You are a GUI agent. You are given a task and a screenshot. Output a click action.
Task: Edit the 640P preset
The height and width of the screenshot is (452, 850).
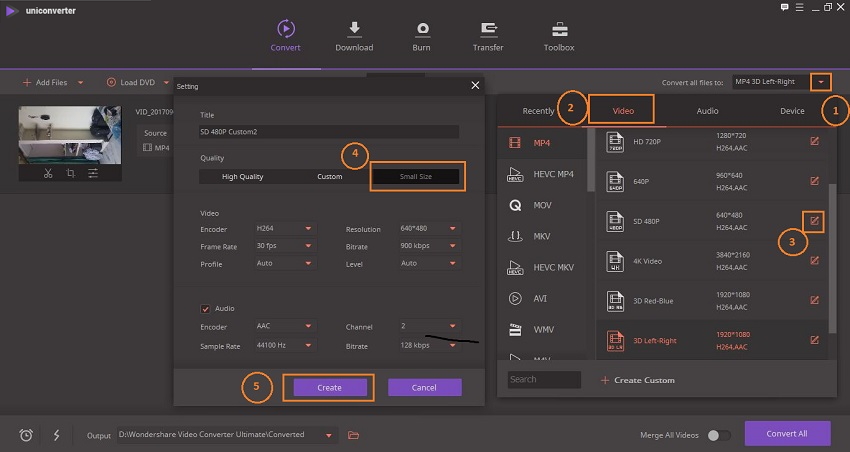click(x=814, y=181)
